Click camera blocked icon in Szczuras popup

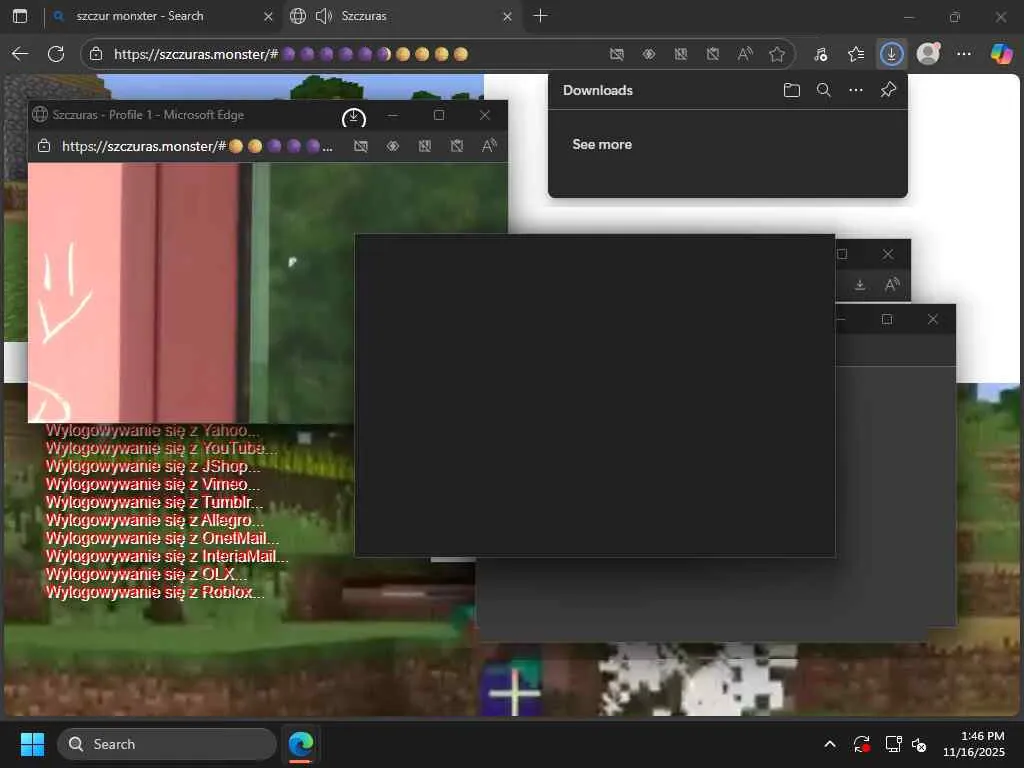[360, 146]
